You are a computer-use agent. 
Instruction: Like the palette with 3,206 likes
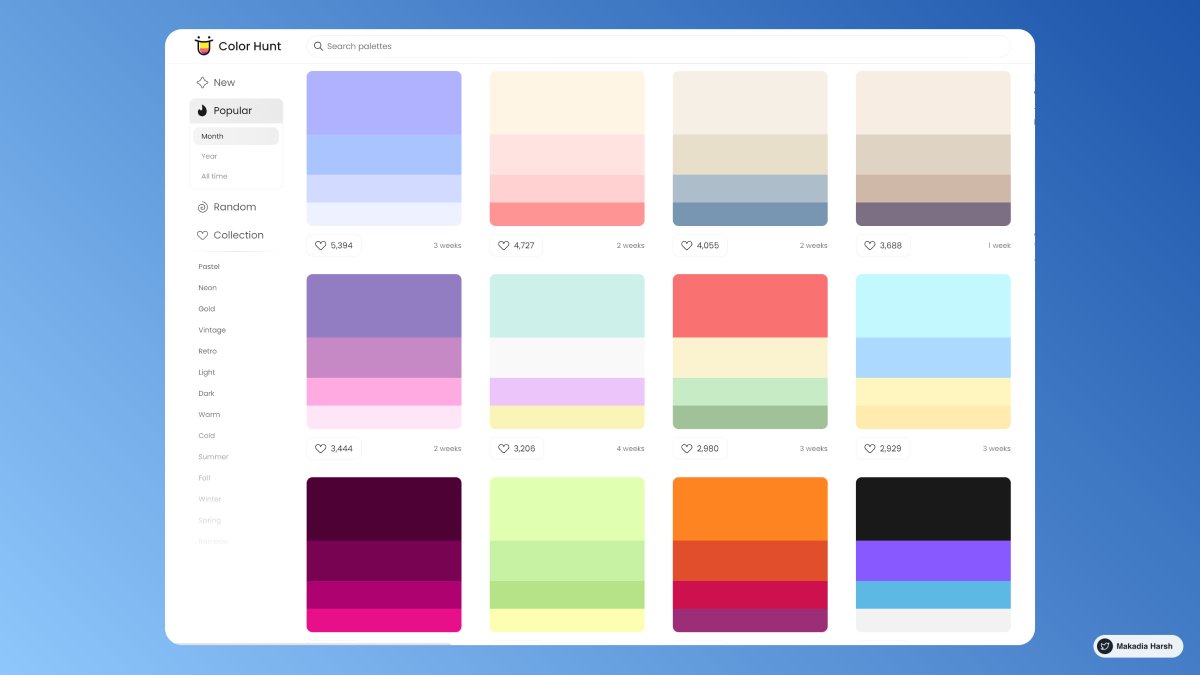coord(503,449)
